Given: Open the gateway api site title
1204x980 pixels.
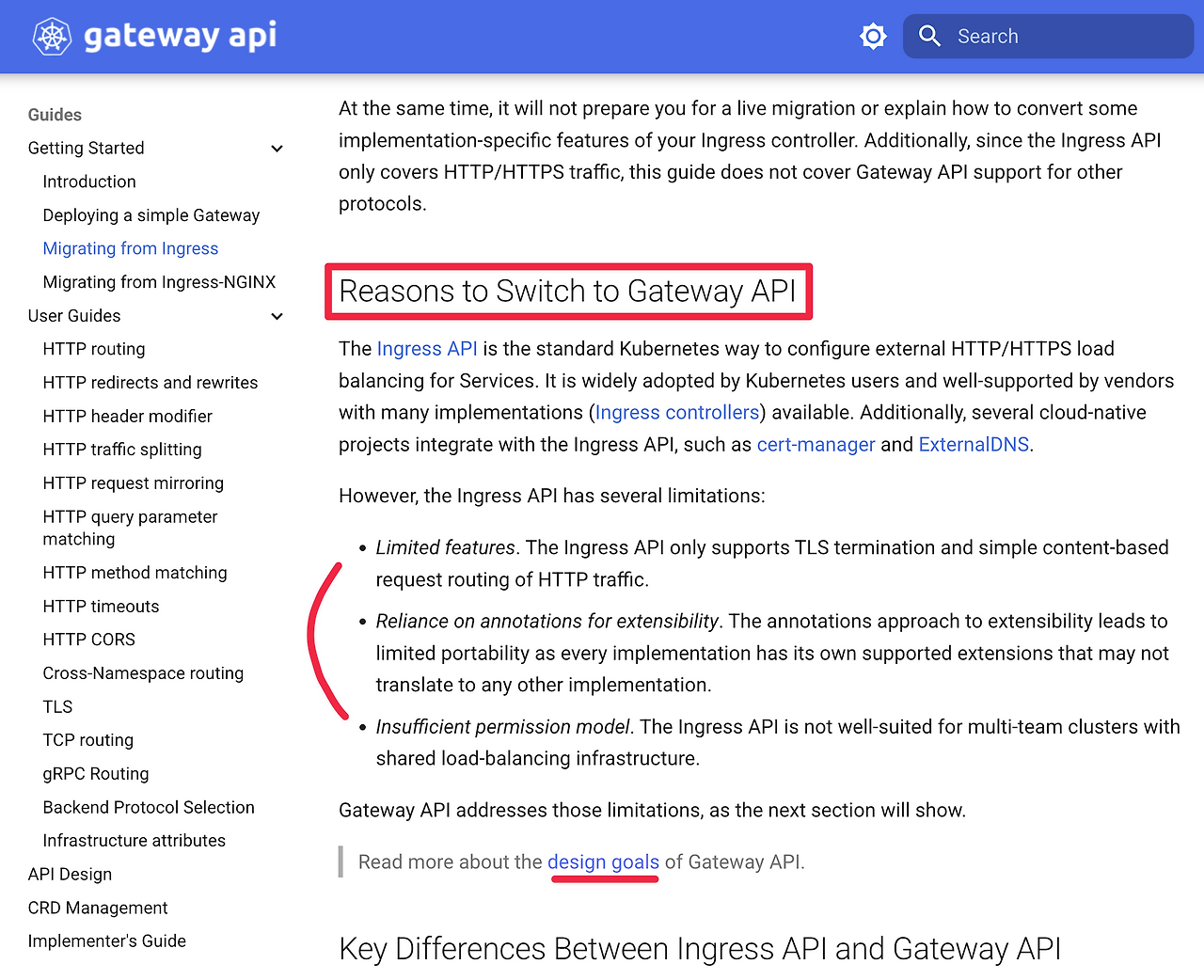Looking at the screenshot, I should pos(181,37).
